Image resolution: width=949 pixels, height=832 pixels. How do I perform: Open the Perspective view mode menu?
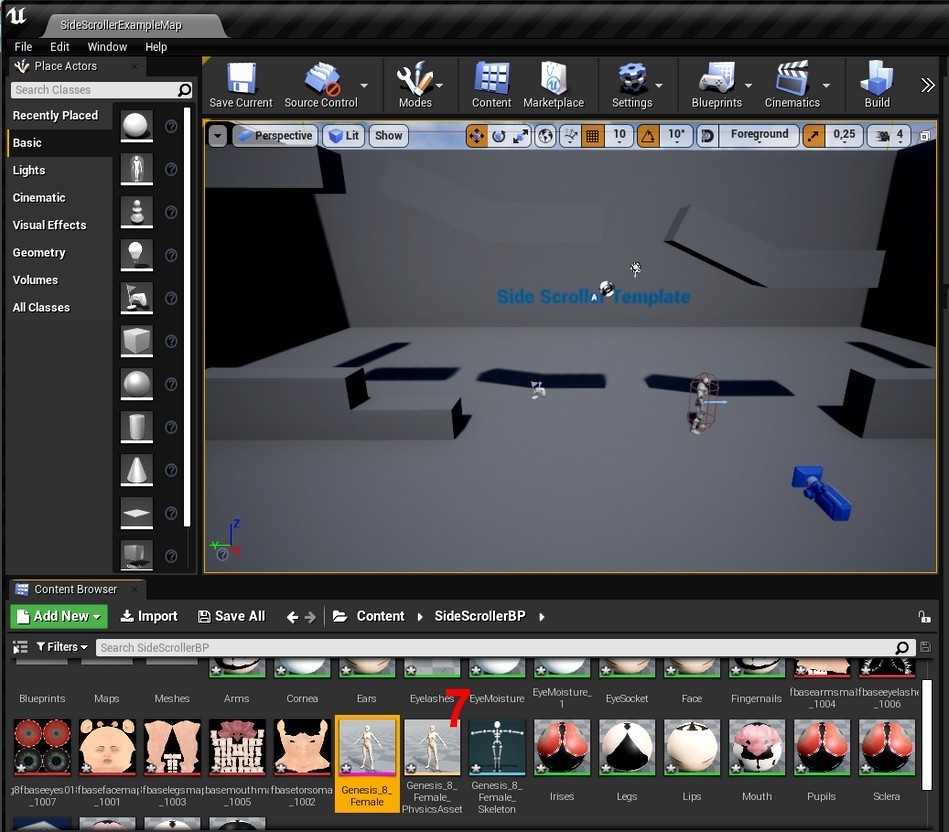[275, 136]
